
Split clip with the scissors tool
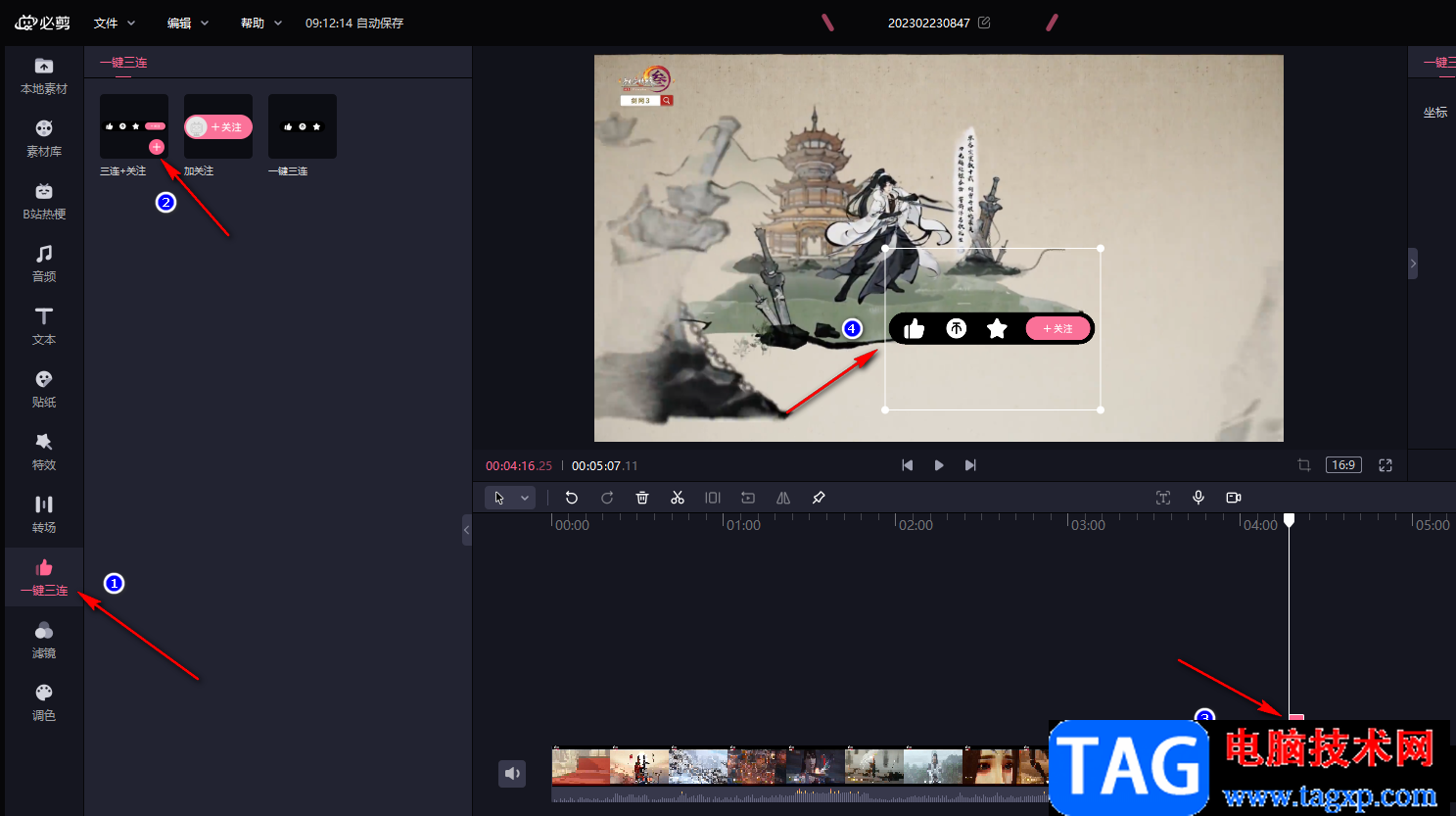point(678,498)
